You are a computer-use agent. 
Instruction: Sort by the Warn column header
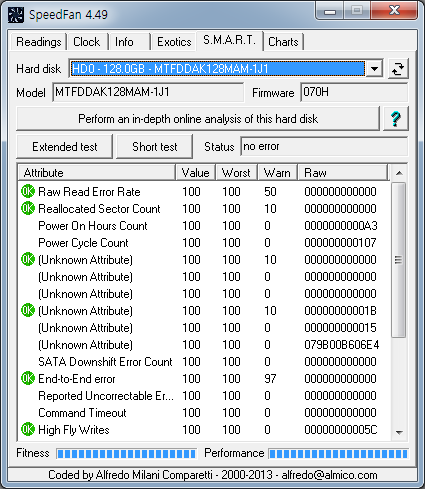(x=277, y=173)
